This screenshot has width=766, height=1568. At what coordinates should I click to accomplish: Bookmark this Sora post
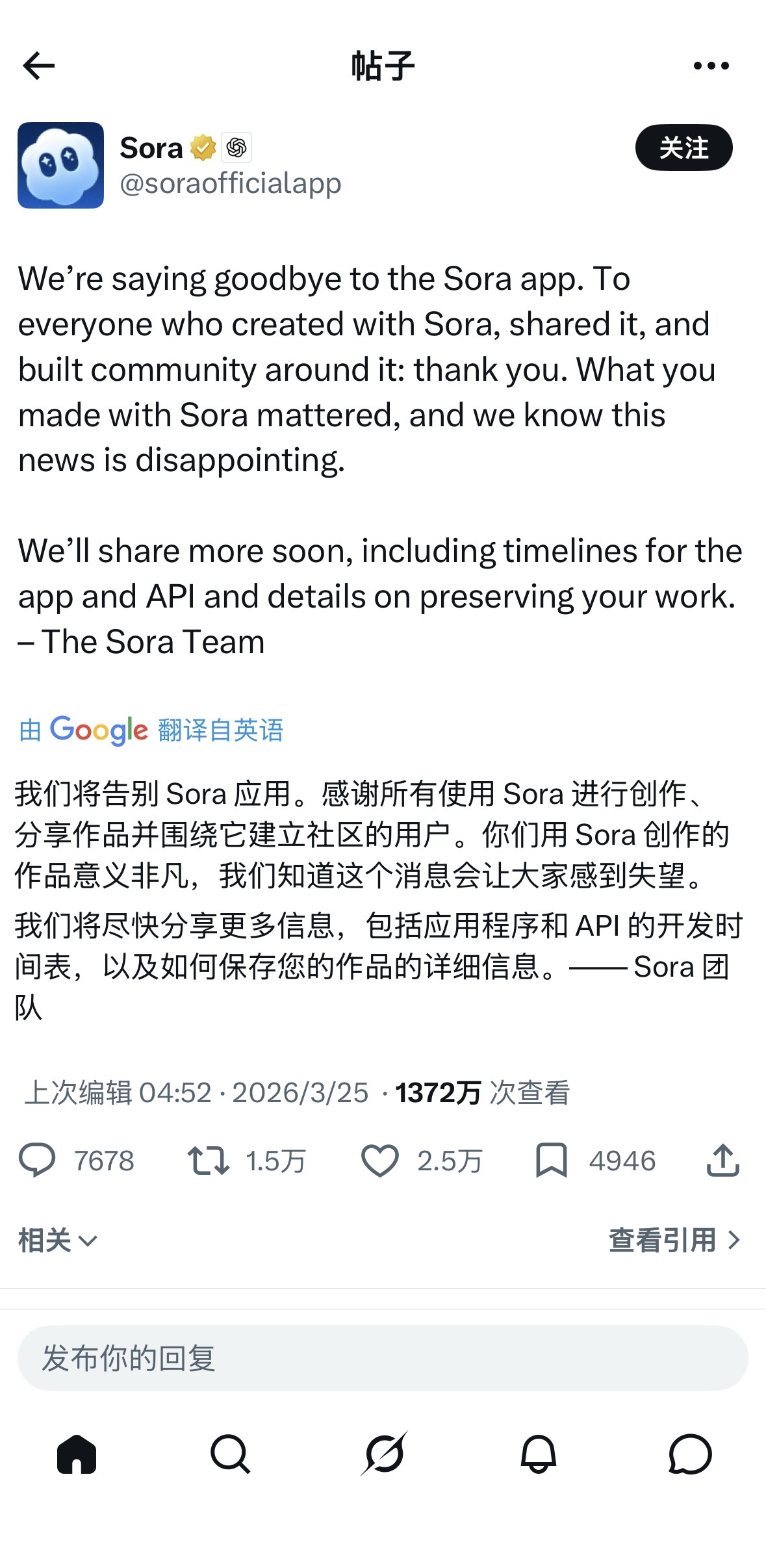tap(551, 1161)
